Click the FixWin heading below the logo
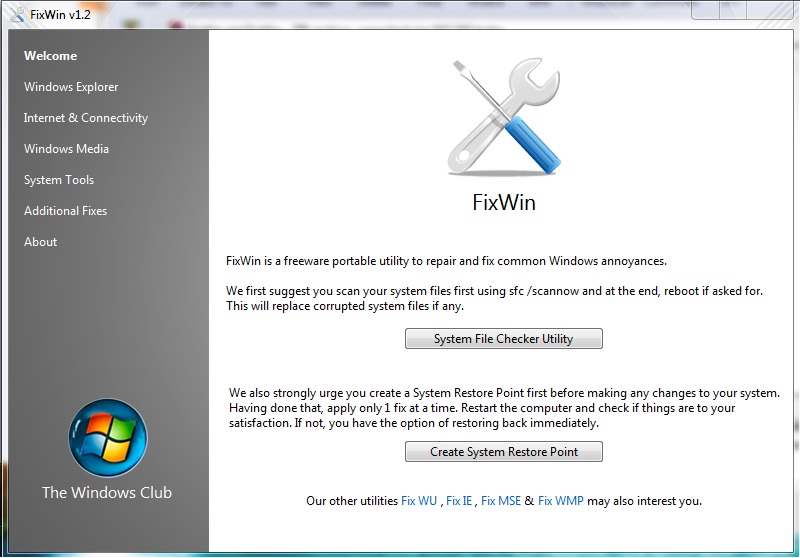The height and width of the screenshot is (558, 800). pos(504,202)
